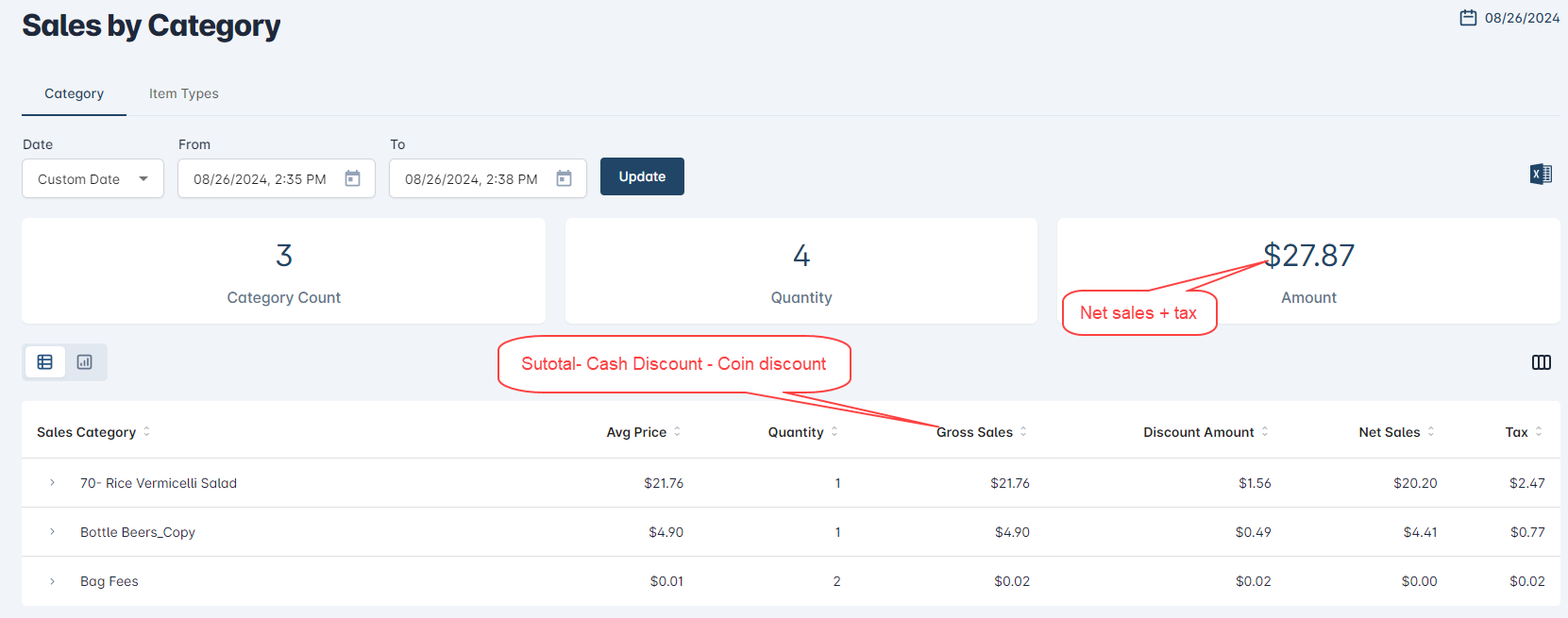The image size is (1568, 618).
Task: Click the Quantity summary card value 4
Action: point(801,256)
